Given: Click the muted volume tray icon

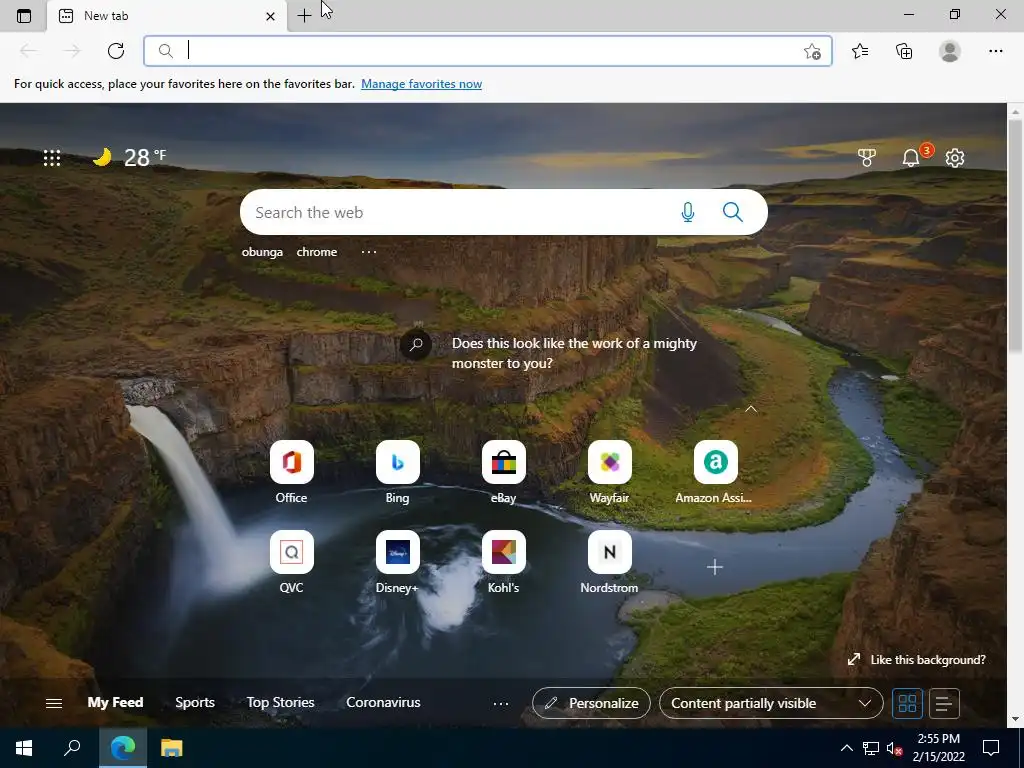Looking at the screenshot, I should pyautogui.click(x=894, y=748).
